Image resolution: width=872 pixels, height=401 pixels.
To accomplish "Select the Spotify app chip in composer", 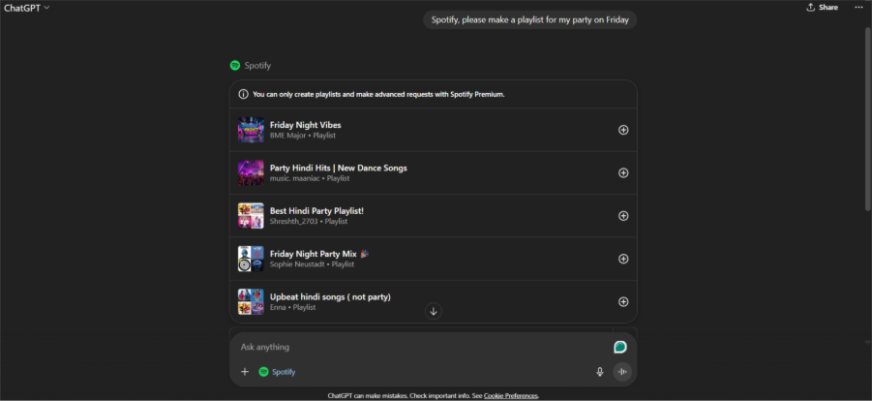I will 277,372.
